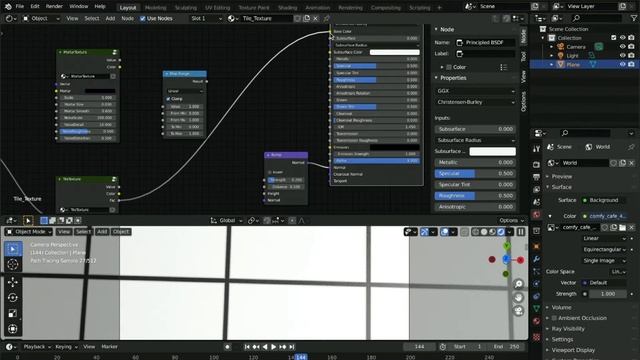Select the Move tool in viewport toolbar

pyautogui.click(x=13, y=282)
